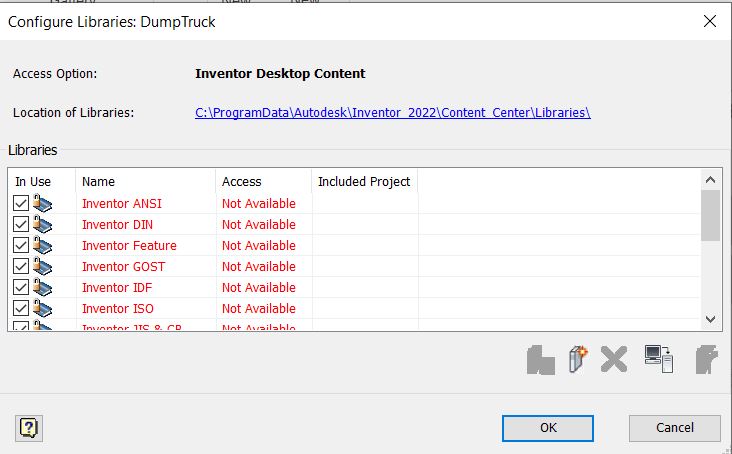The height and width of the screenshot is (454, 732).
Task: Click the OK button
Action: [548, 428]
